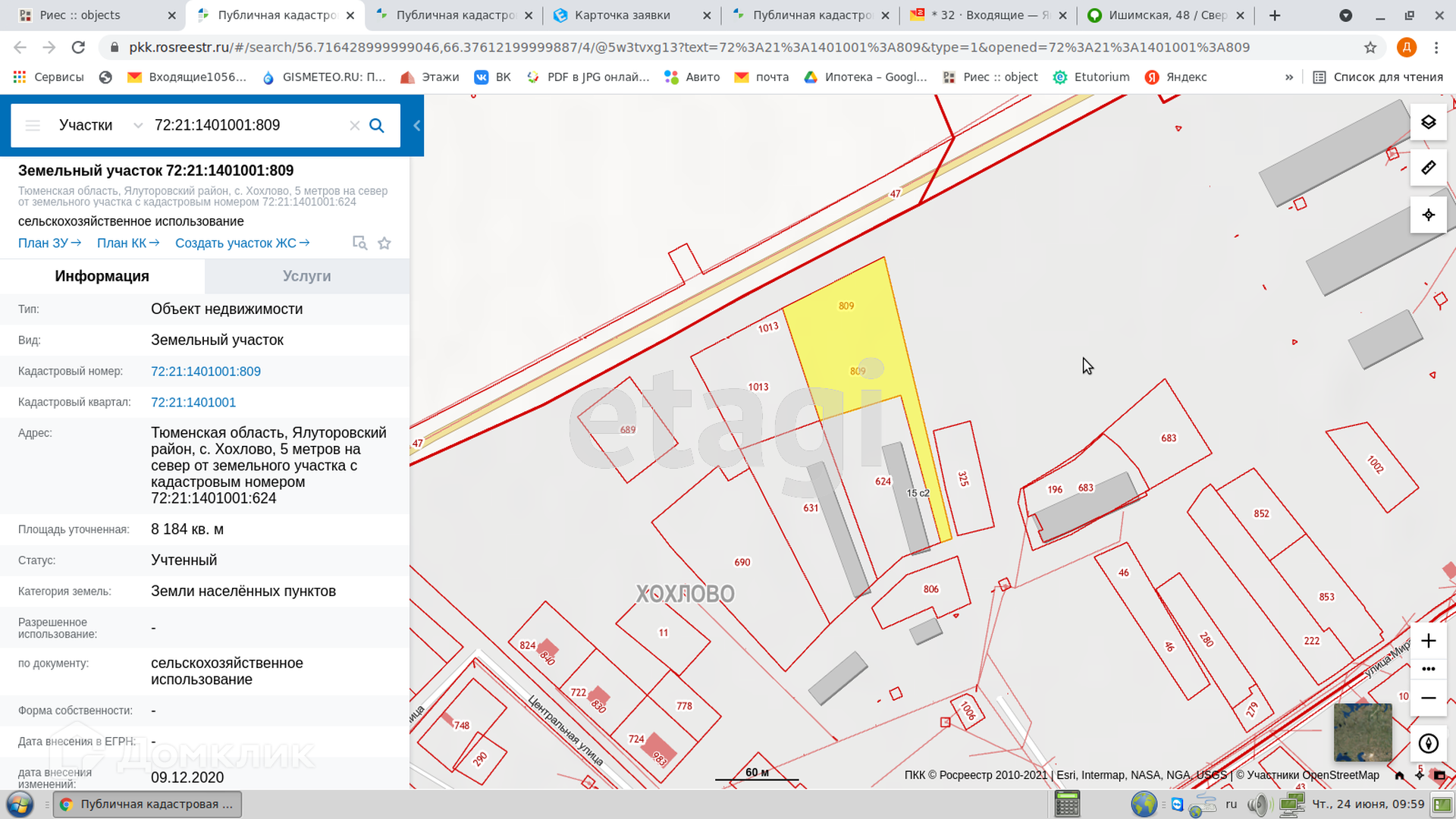Open cadastral quarter 72:21:1401001 link
The width and height of the screenshot is (1456, 819).
pyautogui.click(x=193, y=403)
